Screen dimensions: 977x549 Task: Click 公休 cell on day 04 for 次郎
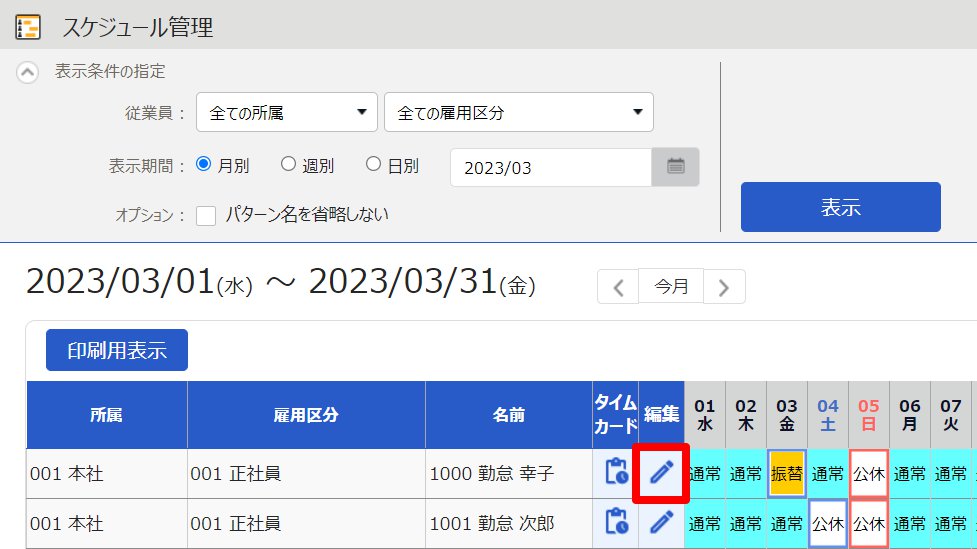click(827, 523)
